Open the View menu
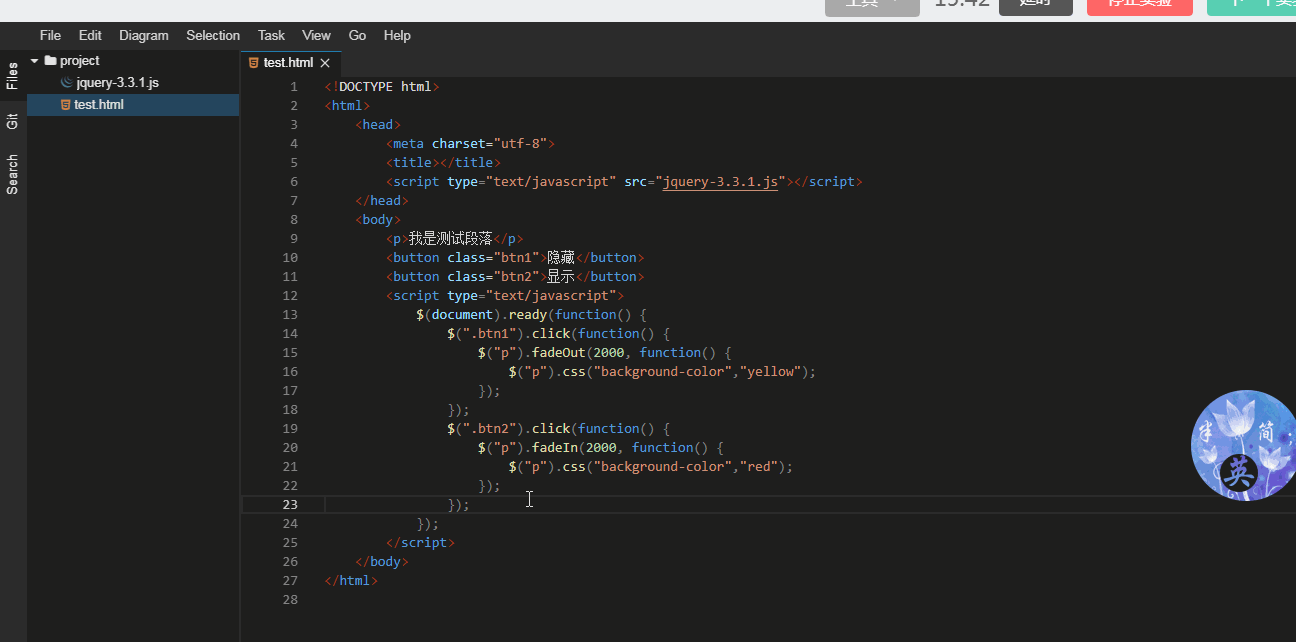The height and width of the screenshot is (642, 1296). click(316, 35)
